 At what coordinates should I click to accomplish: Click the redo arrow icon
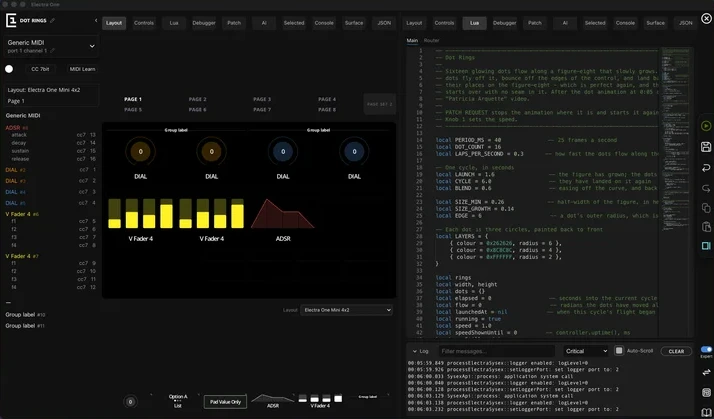pyautogui.click(x=706, y=188)
